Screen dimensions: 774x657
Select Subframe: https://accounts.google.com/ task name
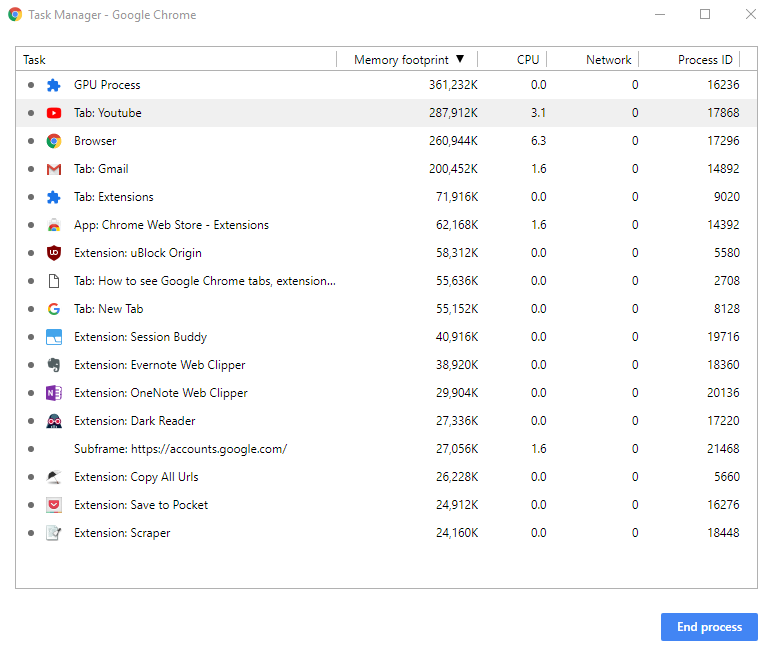(x=181, y=449)
